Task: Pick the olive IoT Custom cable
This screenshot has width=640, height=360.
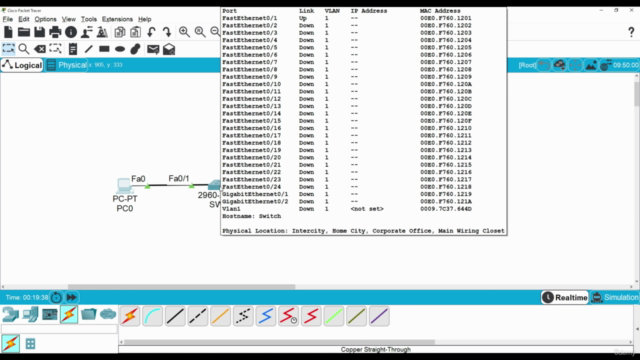Action: click(356, 316)
